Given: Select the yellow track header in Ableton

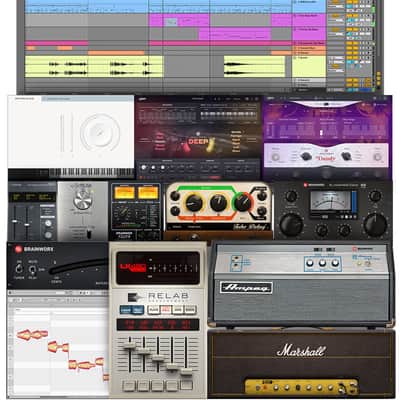Looking at the screenshot, I should tap(309, 67).
